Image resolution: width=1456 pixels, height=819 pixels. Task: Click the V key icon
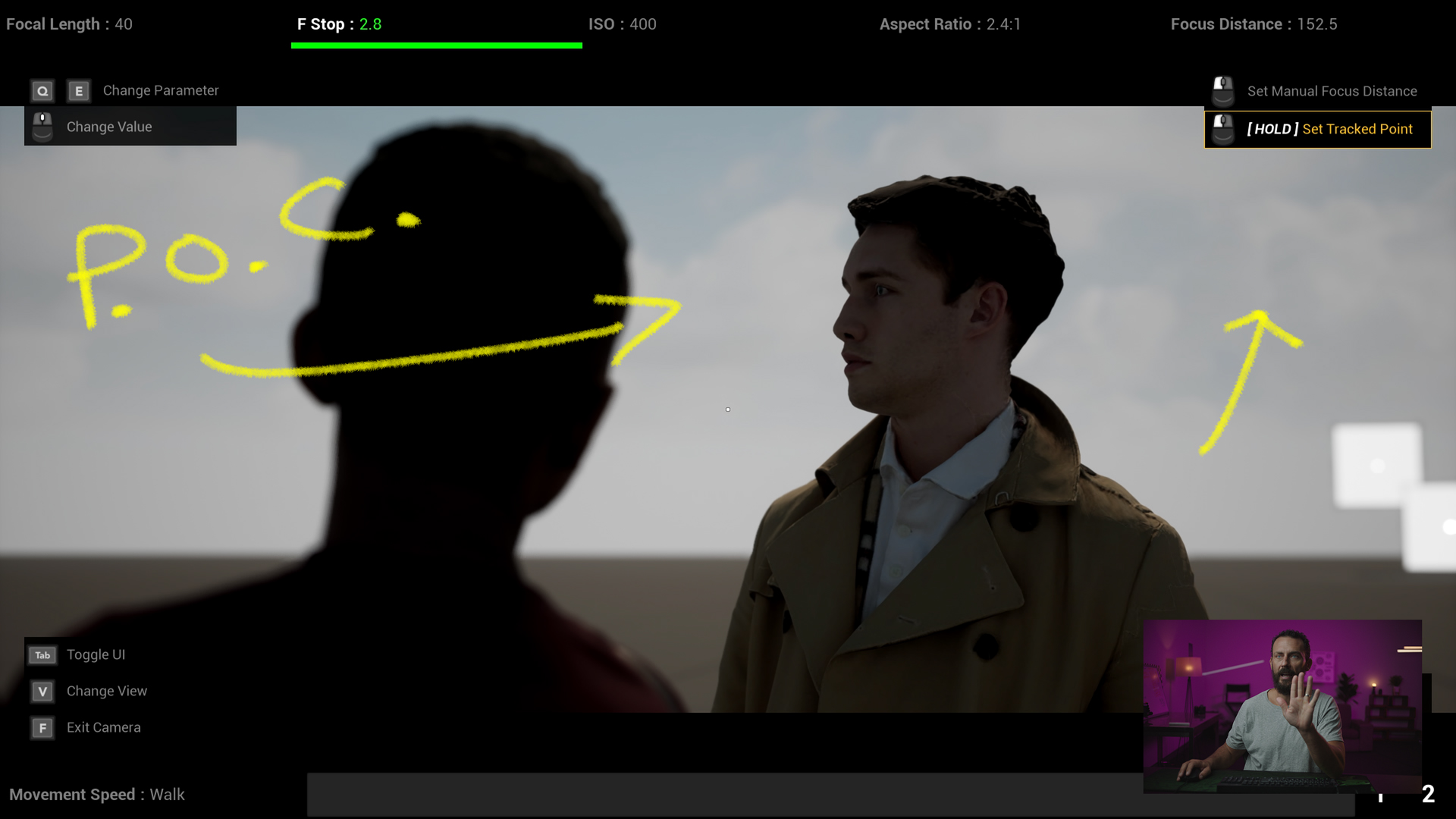pyautogui.click(x=42, y=692)
